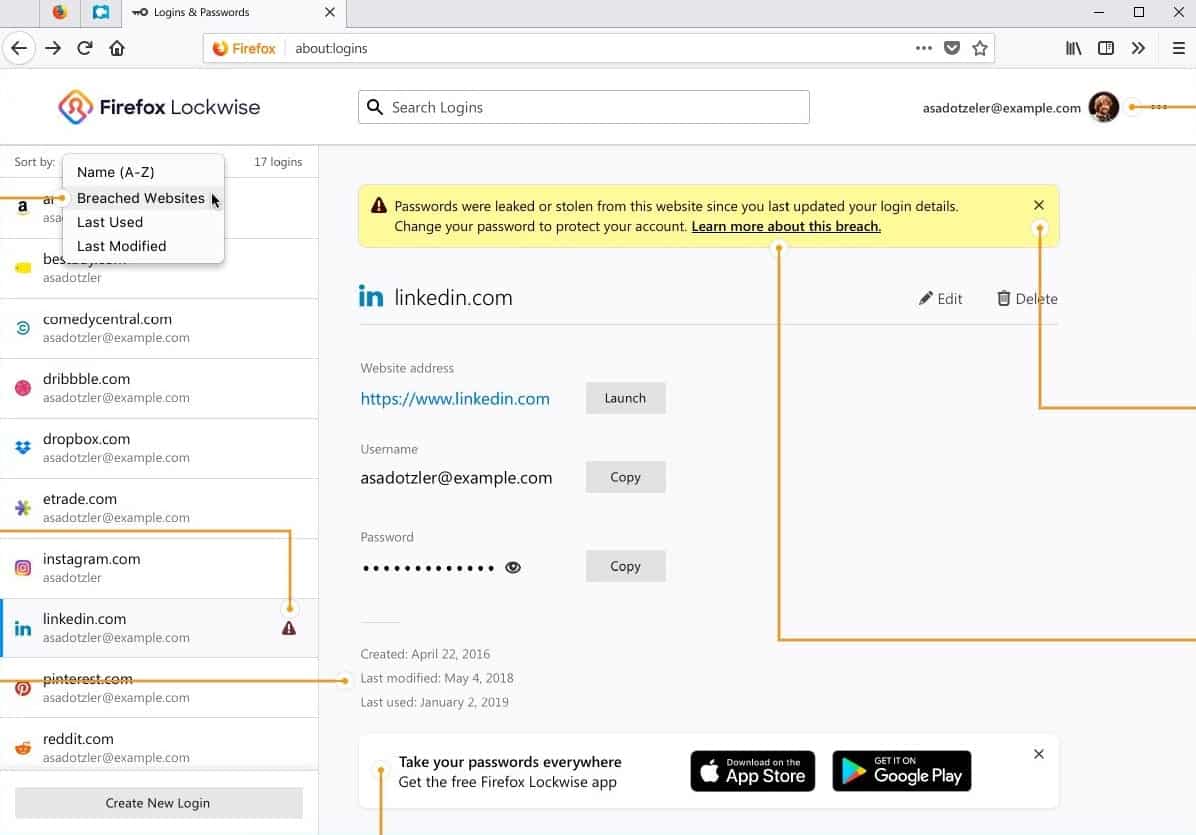
Task: Open the Learn more about this breach link
Action: (x=786, y=226)
